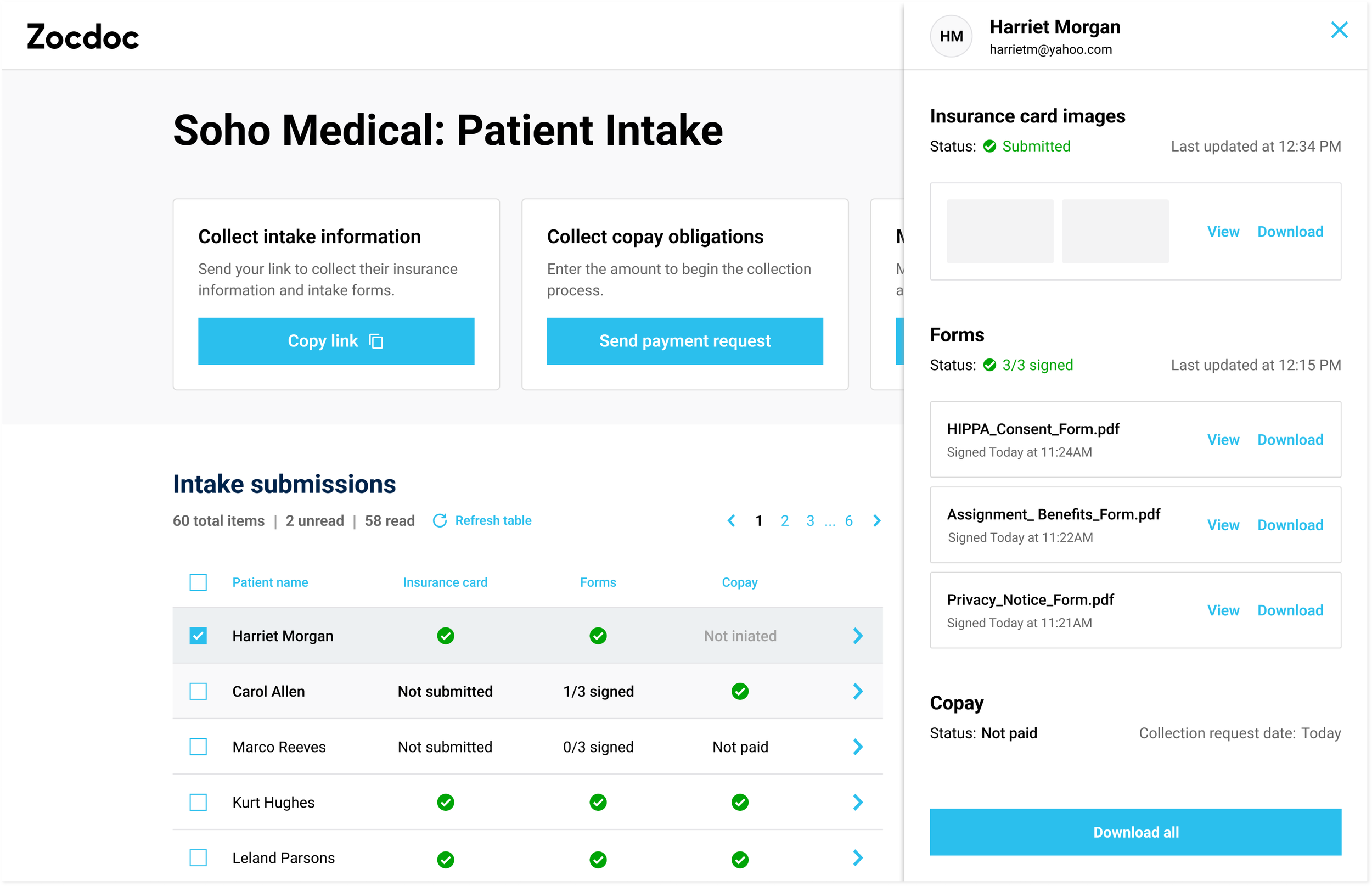Click copy icon on Copy link button
The image size is (1372, 886).
(376, 341)
